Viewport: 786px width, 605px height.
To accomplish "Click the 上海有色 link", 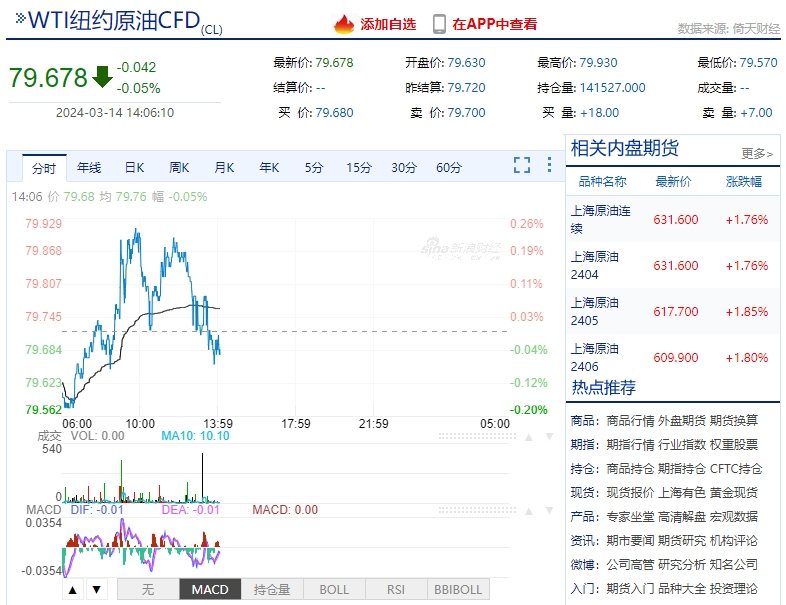I will click(x=682, y=493).
